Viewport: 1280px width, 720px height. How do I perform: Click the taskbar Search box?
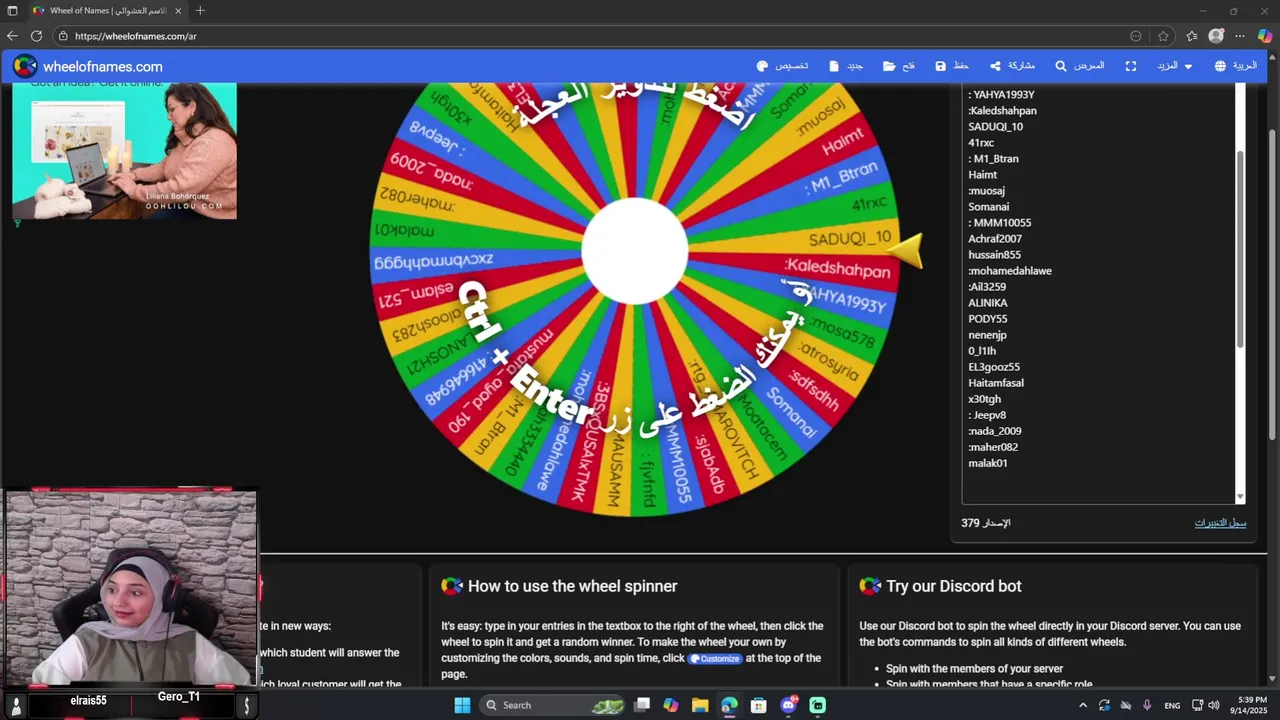click(x=553, y=705)
